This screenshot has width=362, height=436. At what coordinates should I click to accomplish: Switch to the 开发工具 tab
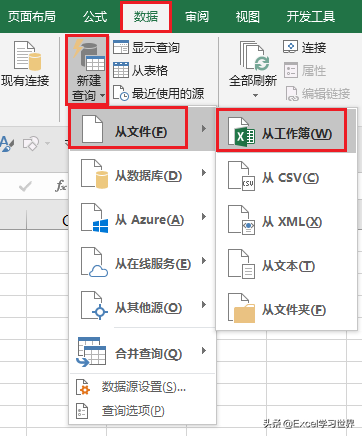point(311,16)
